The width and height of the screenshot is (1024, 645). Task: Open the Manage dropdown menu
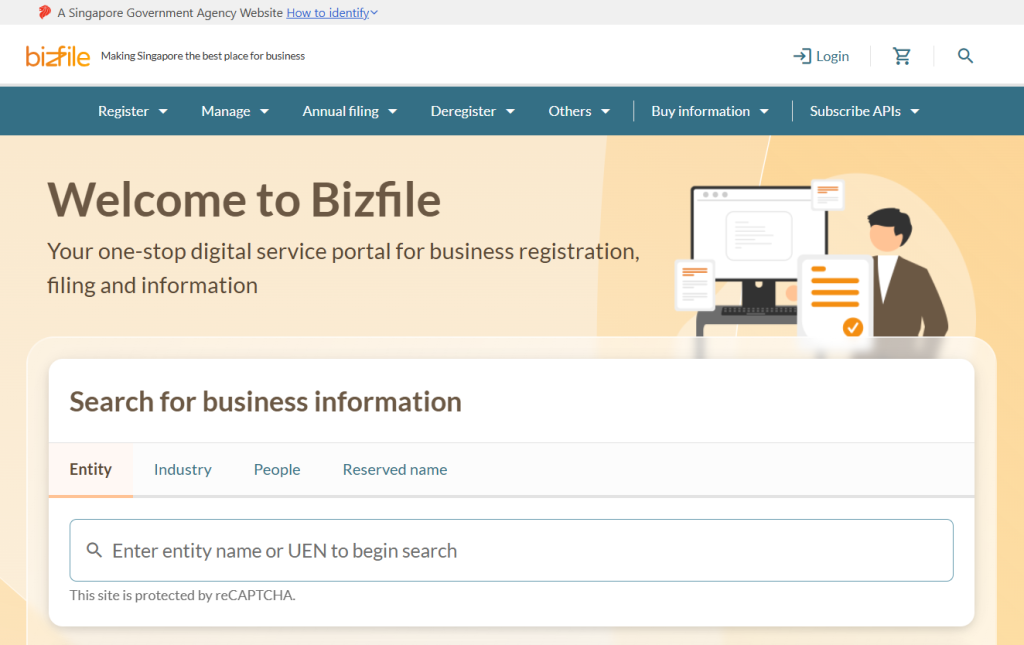(x=235, y=111)
